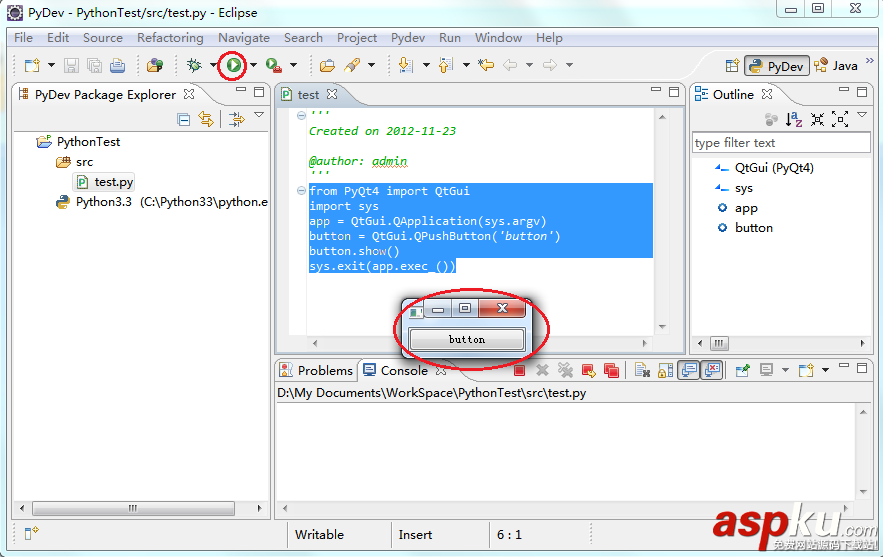Run the script with green Run button
The height and width of the screenshot is (557, 883).
click(x=234, y=65)
